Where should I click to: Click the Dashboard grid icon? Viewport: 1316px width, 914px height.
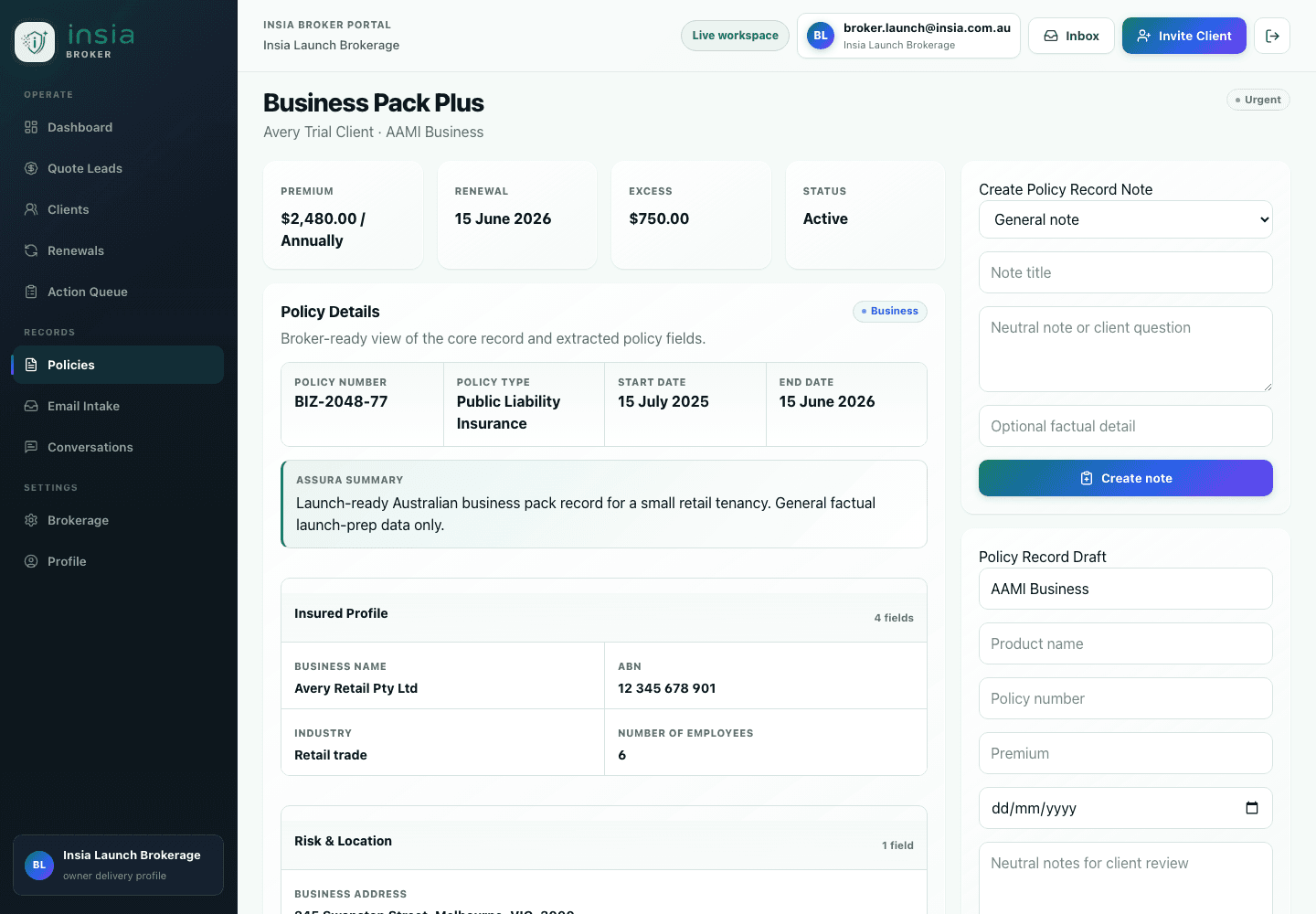point(31,127)
